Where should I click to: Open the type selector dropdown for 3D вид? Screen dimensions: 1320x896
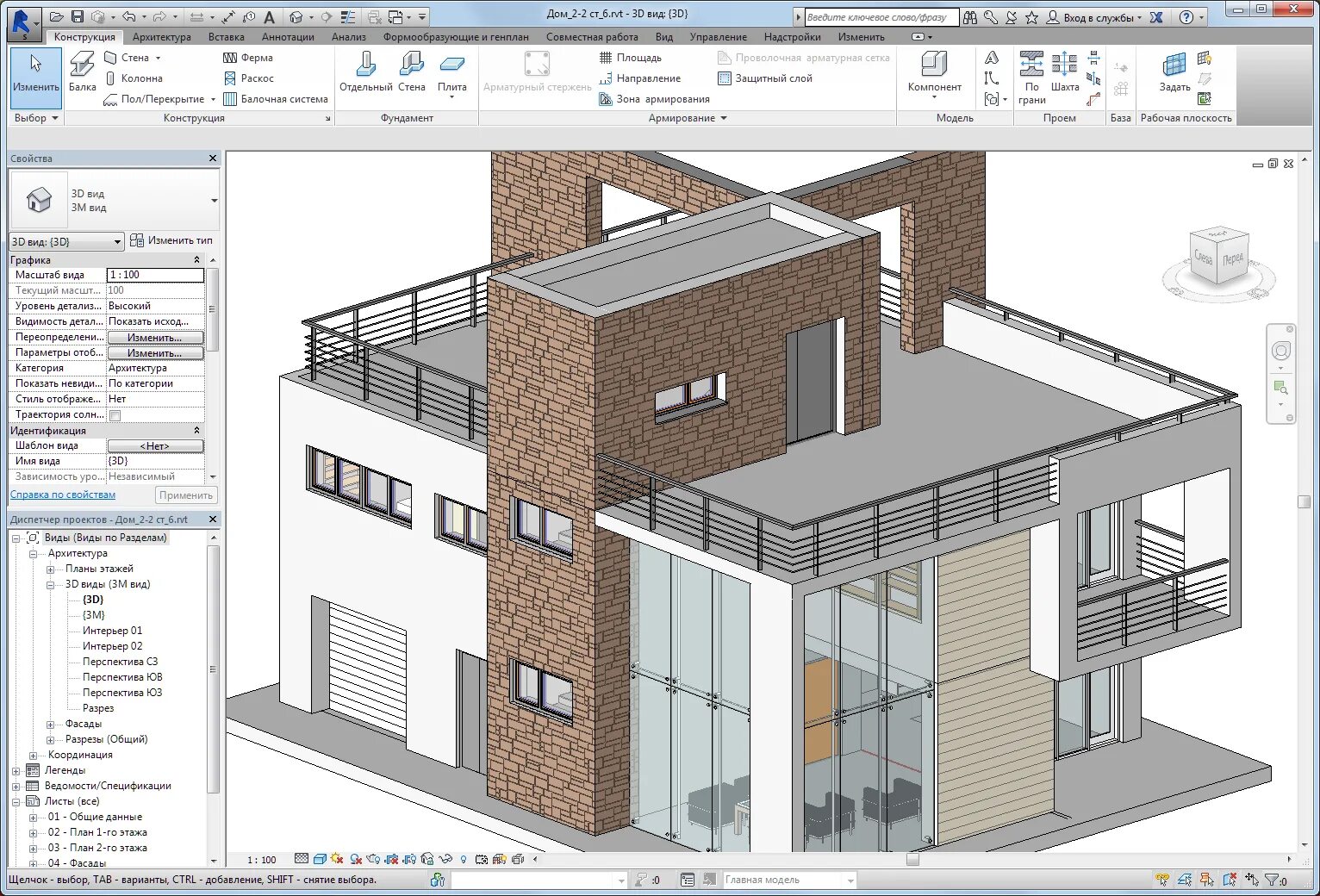pyautogui.click(x=215, y=201)
